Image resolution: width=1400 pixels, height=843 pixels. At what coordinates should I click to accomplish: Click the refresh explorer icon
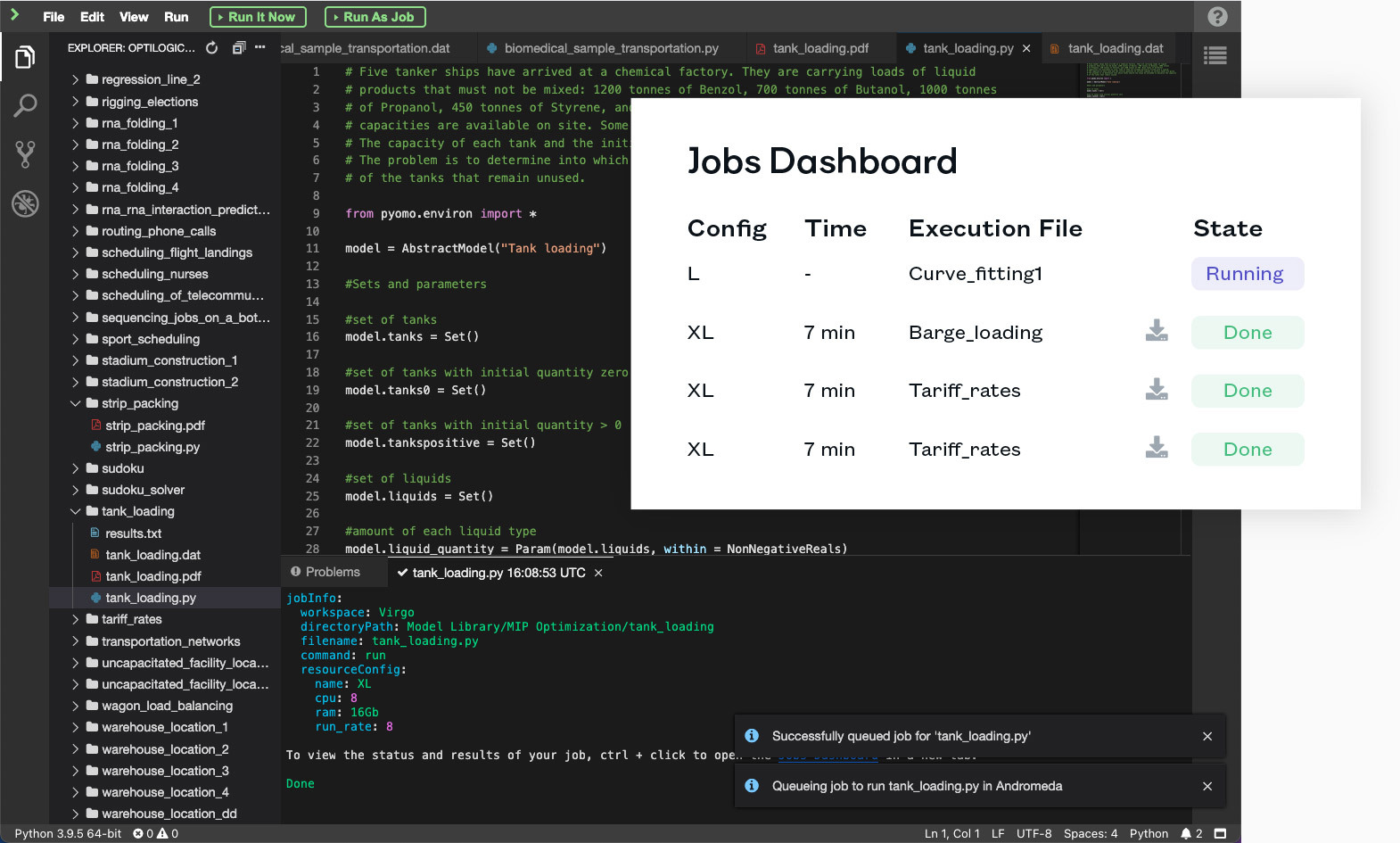(212, 48)
